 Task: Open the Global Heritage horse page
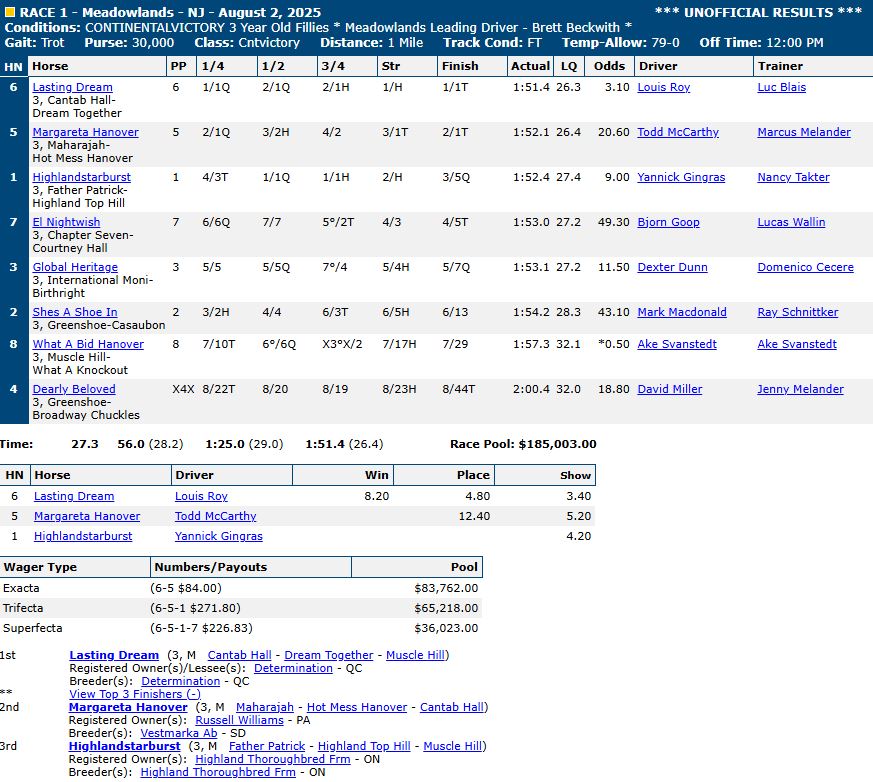(75, 268)
